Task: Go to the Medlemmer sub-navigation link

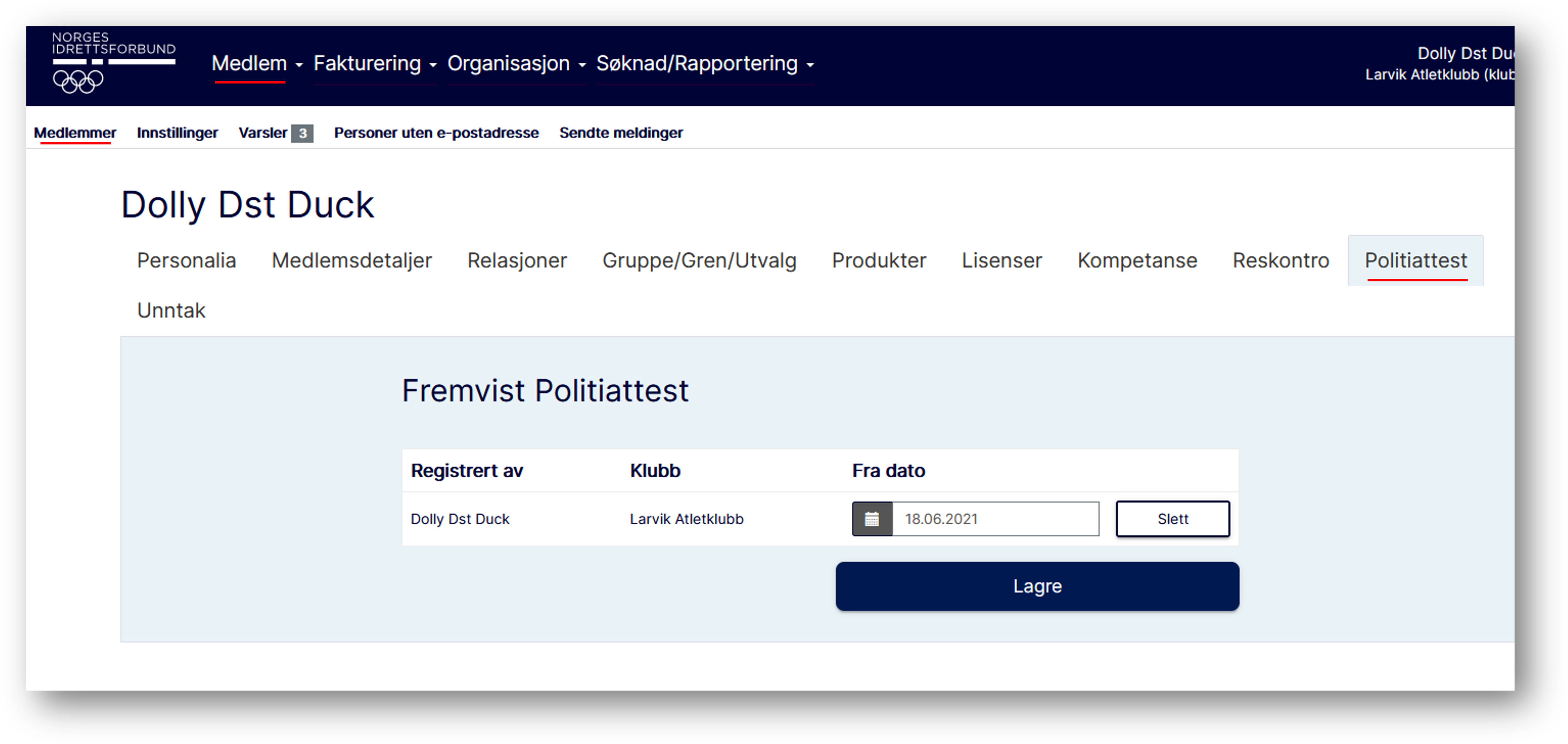Action: click(x=75, y=133)
